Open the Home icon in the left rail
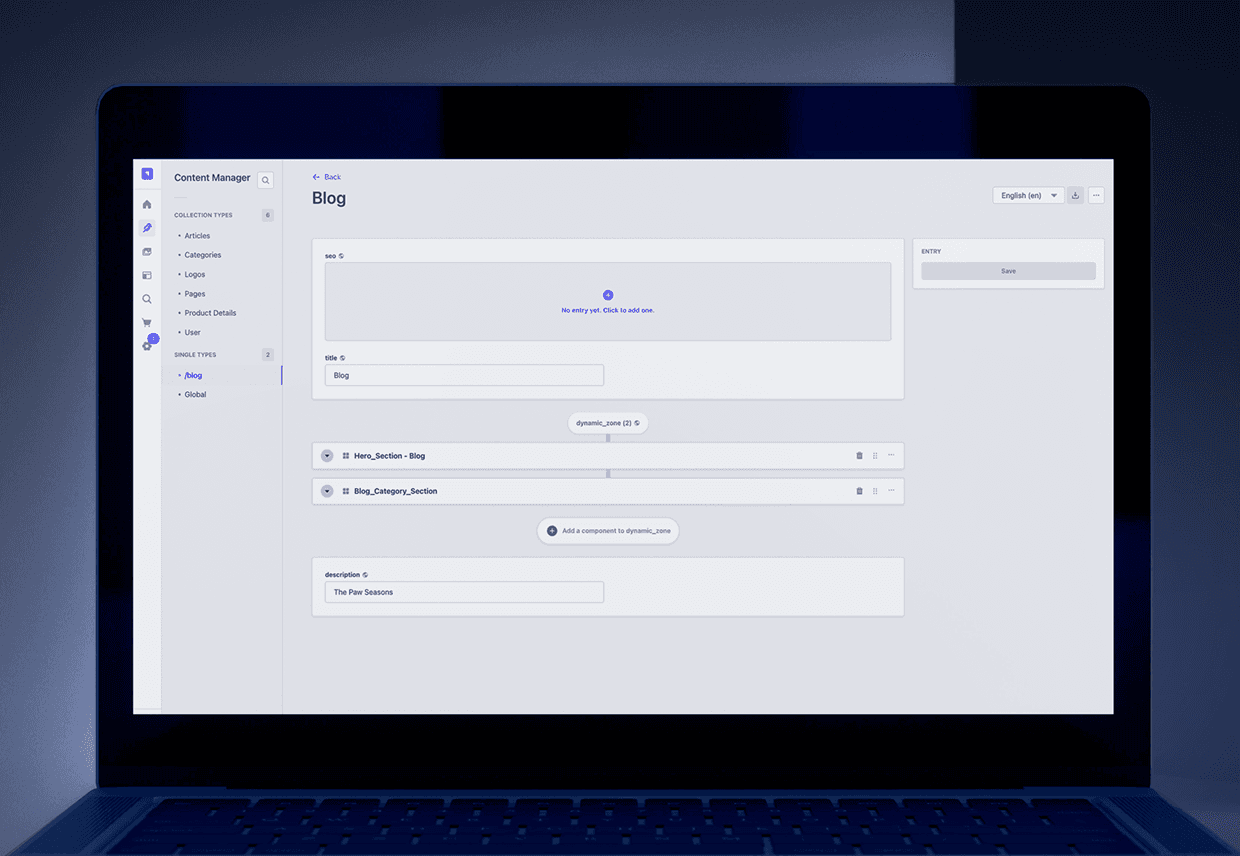Viewport: 1240px width, 856px height. [x=147, y=205]
